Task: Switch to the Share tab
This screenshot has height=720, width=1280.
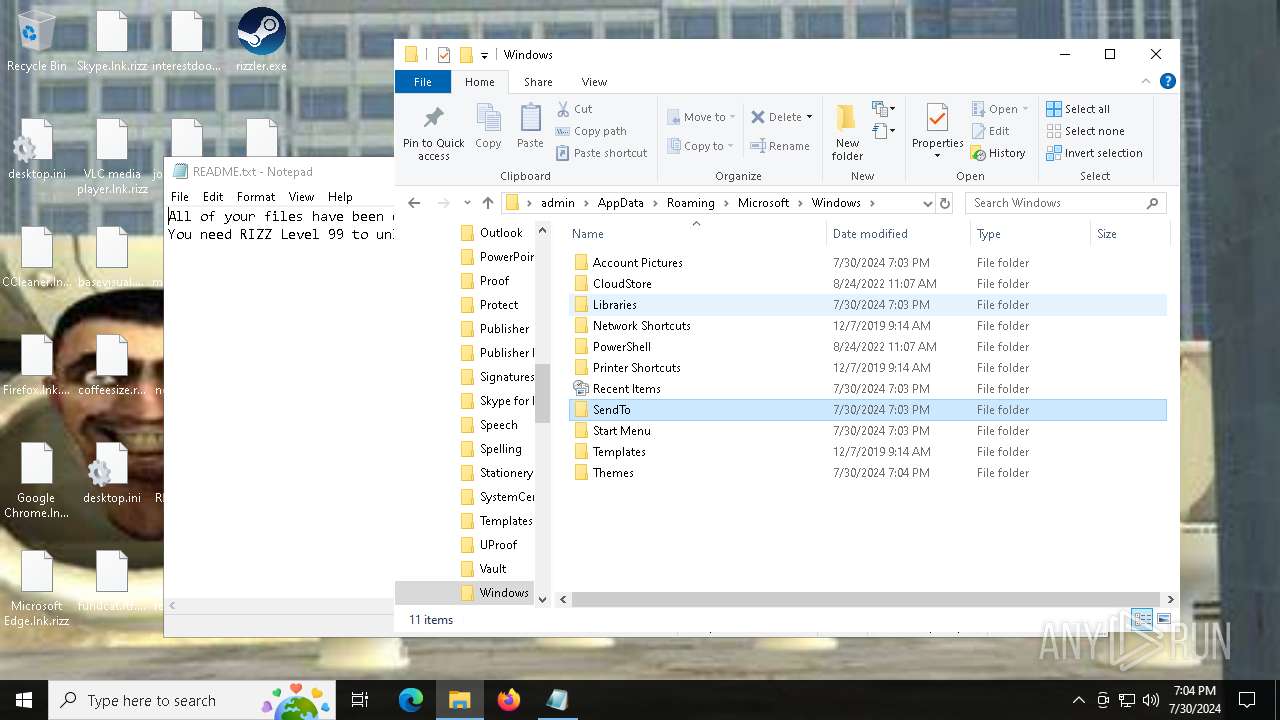Action: [x=538, y=82]
